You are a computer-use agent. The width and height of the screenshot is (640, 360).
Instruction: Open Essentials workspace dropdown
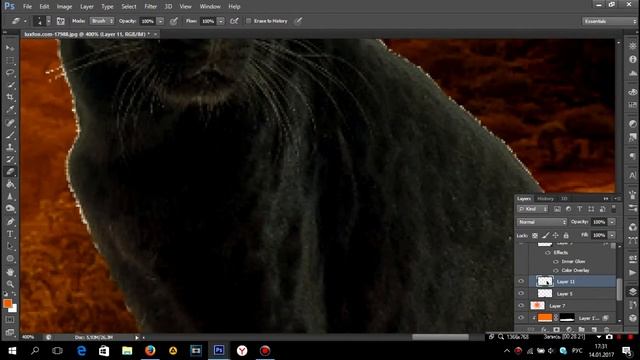609,21
